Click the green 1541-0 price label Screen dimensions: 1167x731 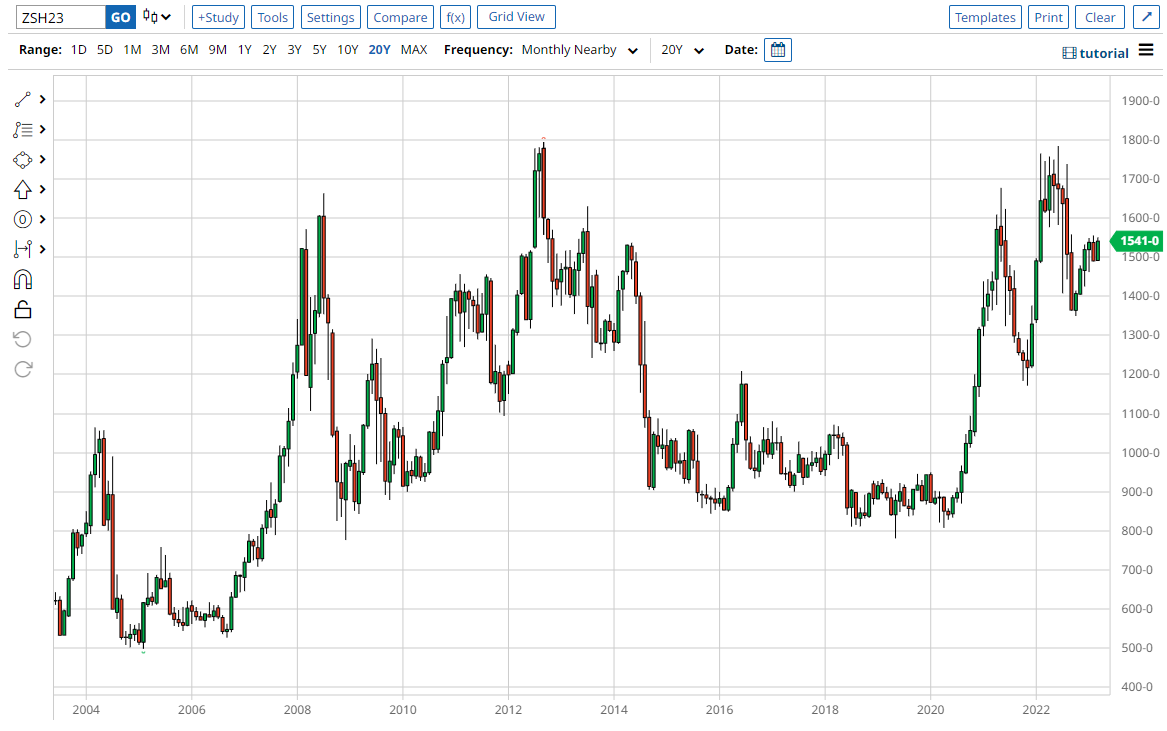click(x=1139, y=240)
